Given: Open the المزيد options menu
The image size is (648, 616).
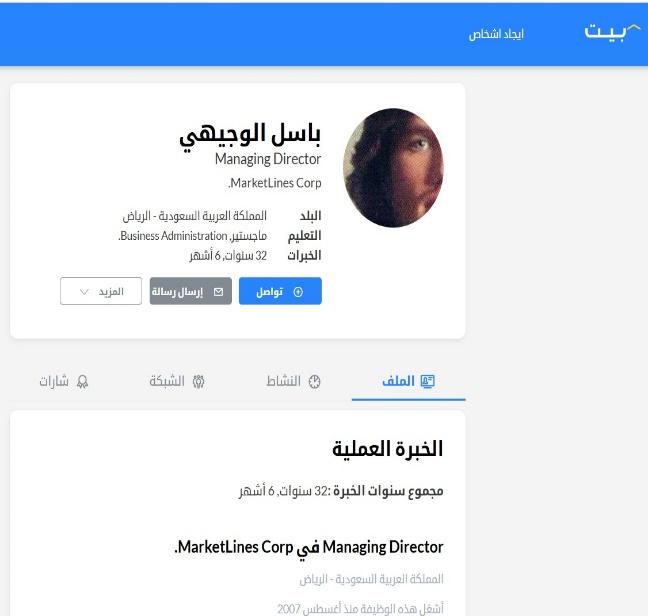Looking at the screenshot, I should pyautogui.click(x=101, y=291).
